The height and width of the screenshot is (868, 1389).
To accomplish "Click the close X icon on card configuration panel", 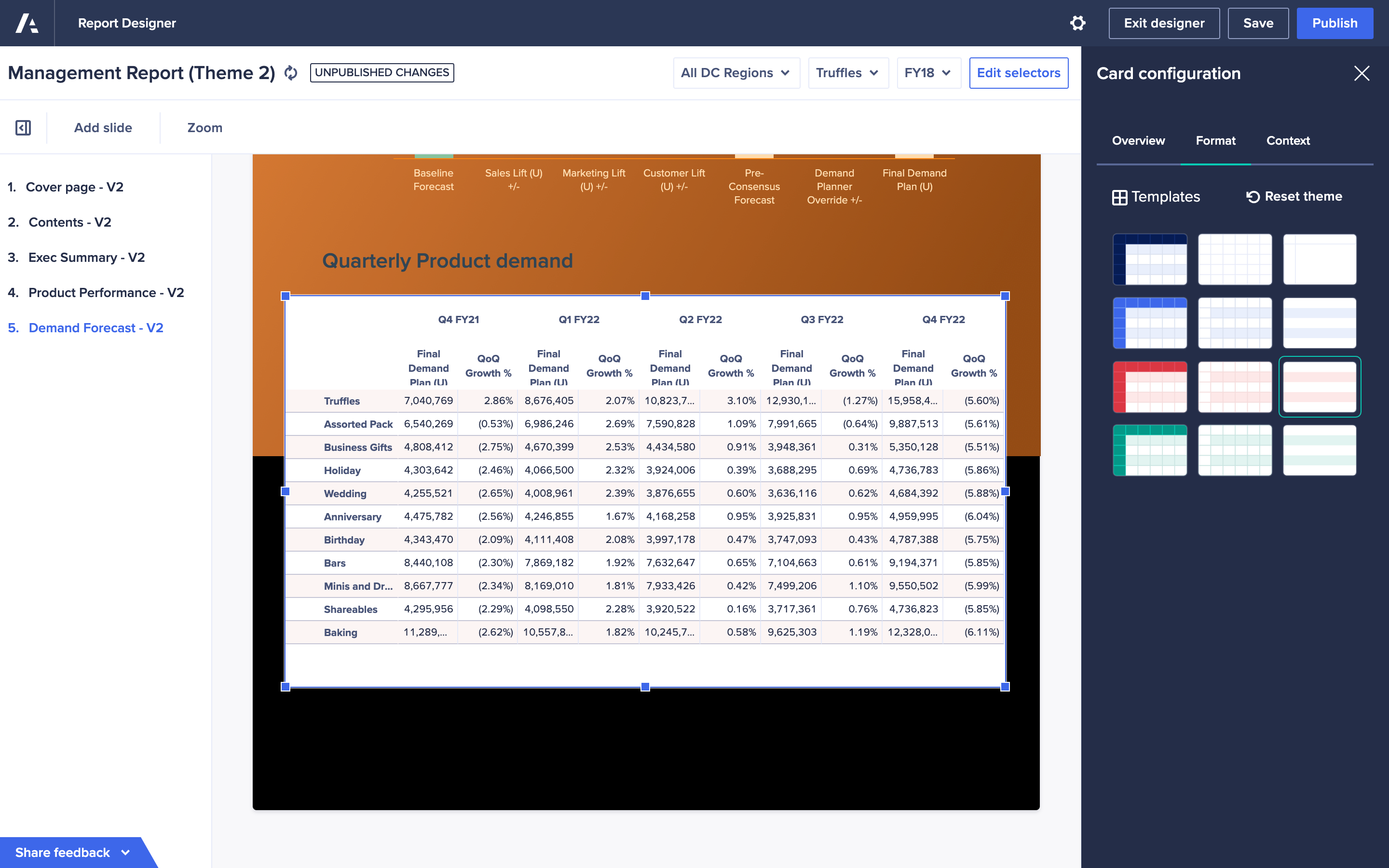I will pyautogui.click(x=1362, y=72).
